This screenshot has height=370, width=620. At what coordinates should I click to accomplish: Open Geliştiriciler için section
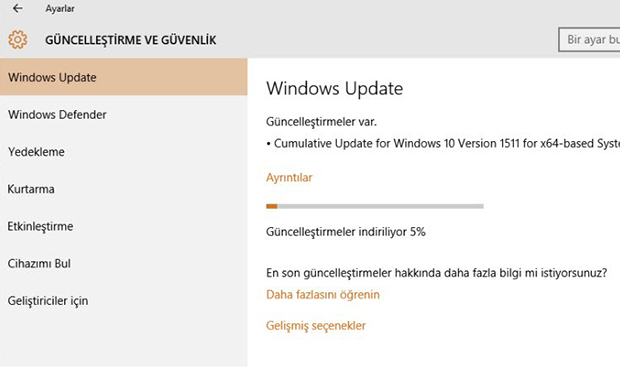click(x=124, y=301)
